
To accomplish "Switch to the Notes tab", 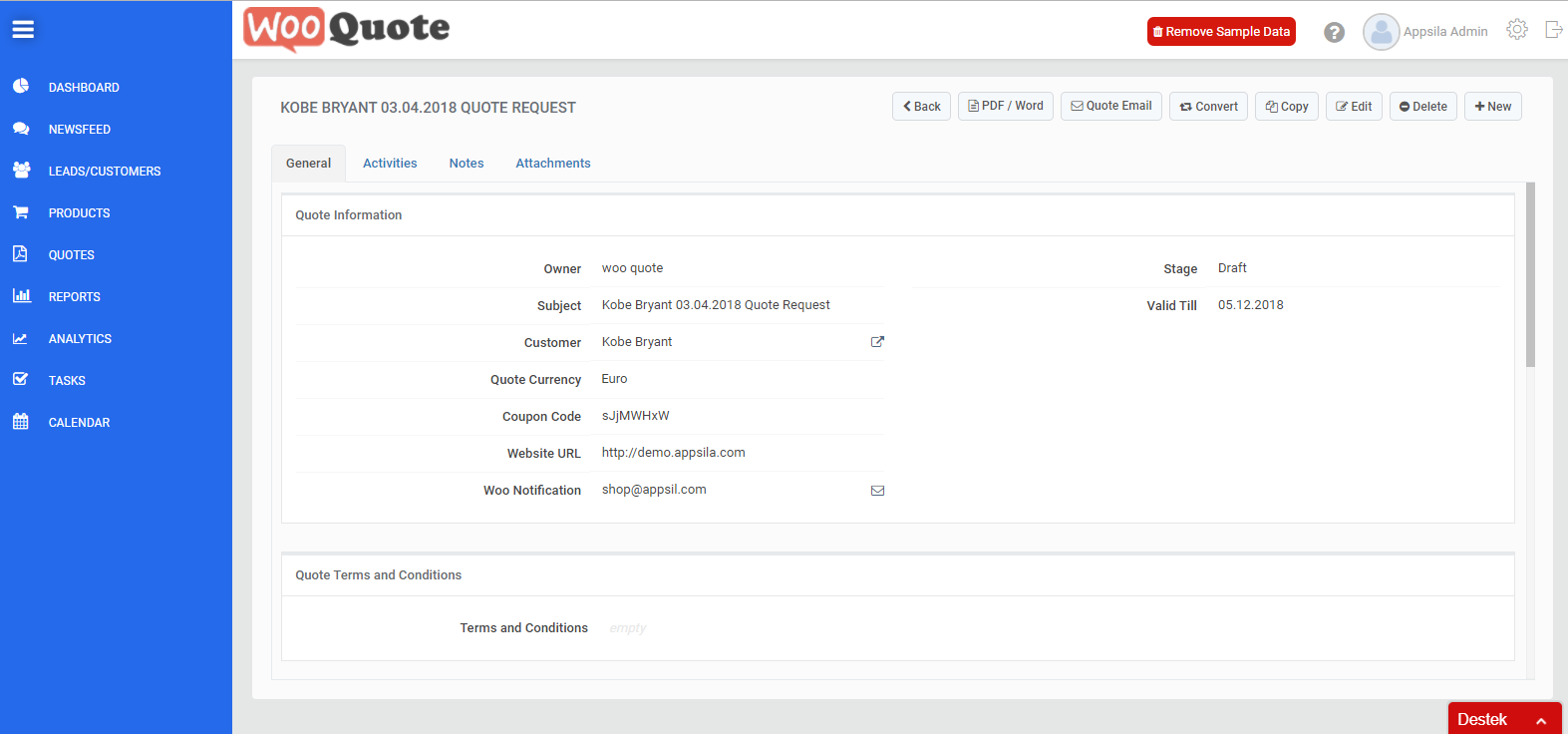I will pyautogui.click(x=467, y=164).
